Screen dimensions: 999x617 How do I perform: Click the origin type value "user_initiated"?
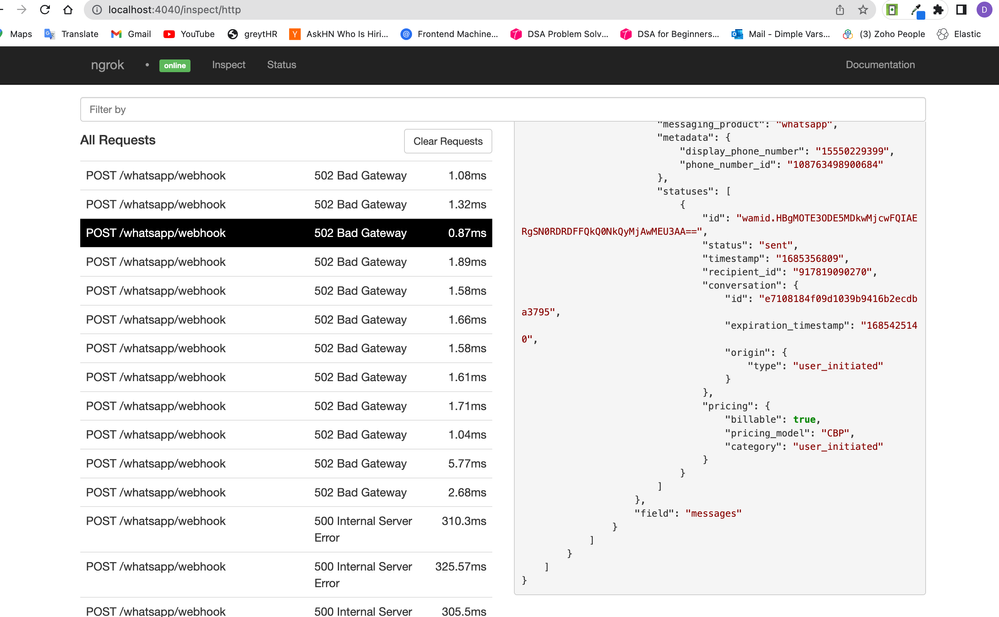pyautogui.click(x=838, y=367)
